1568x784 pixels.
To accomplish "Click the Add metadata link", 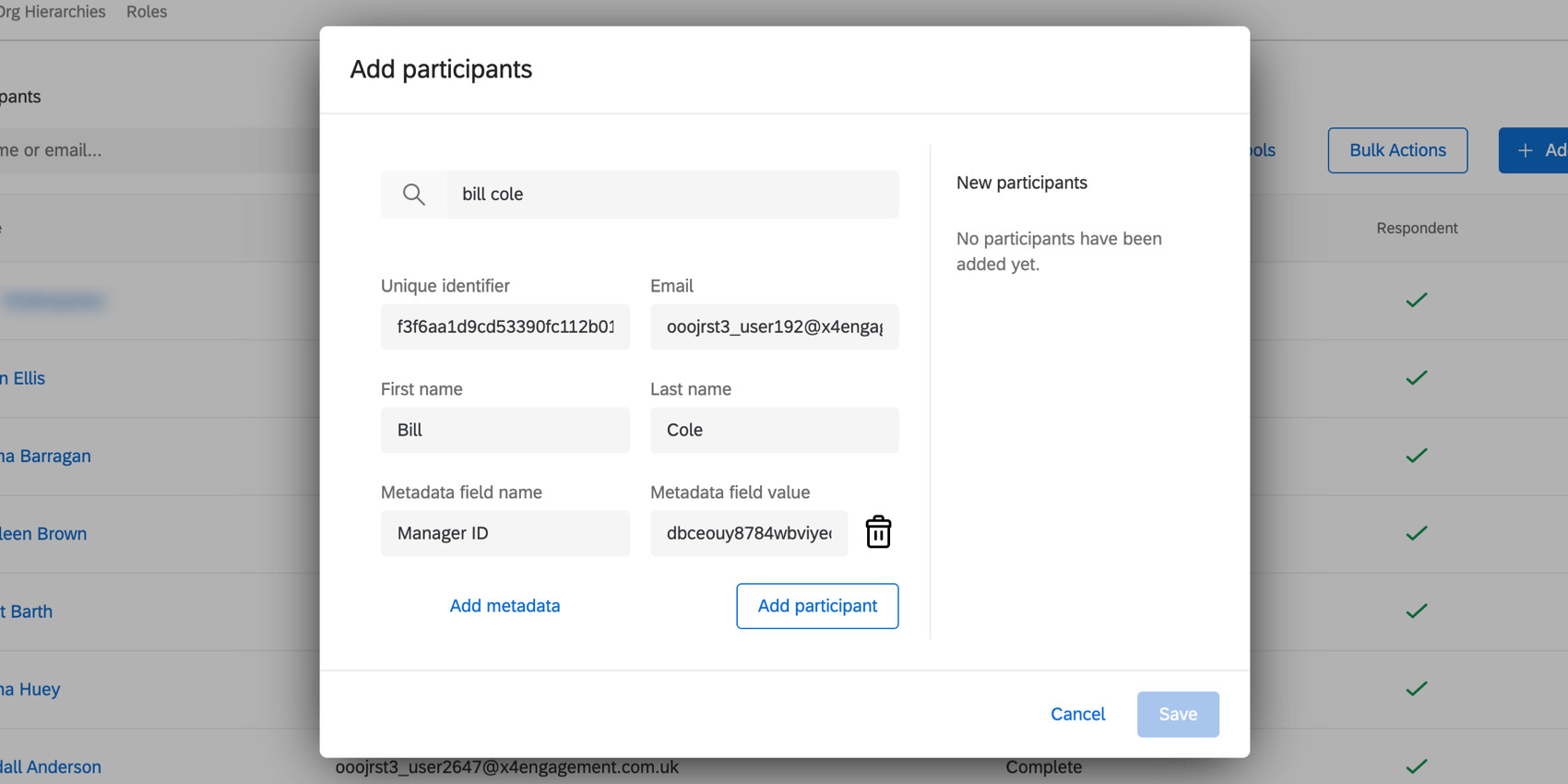I will 505,606.
